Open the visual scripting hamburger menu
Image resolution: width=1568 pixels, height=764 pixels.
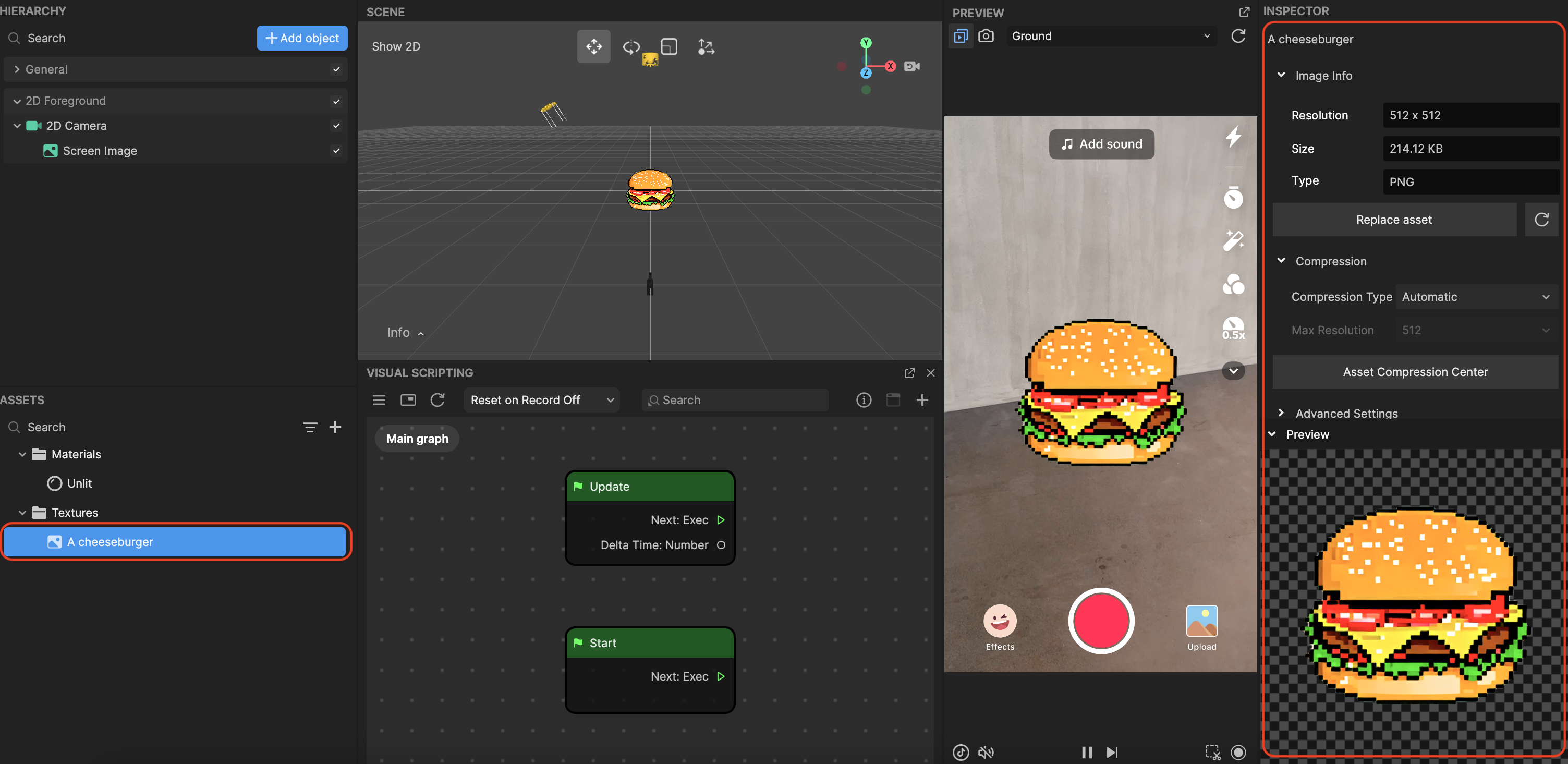[x=379, y=400]
